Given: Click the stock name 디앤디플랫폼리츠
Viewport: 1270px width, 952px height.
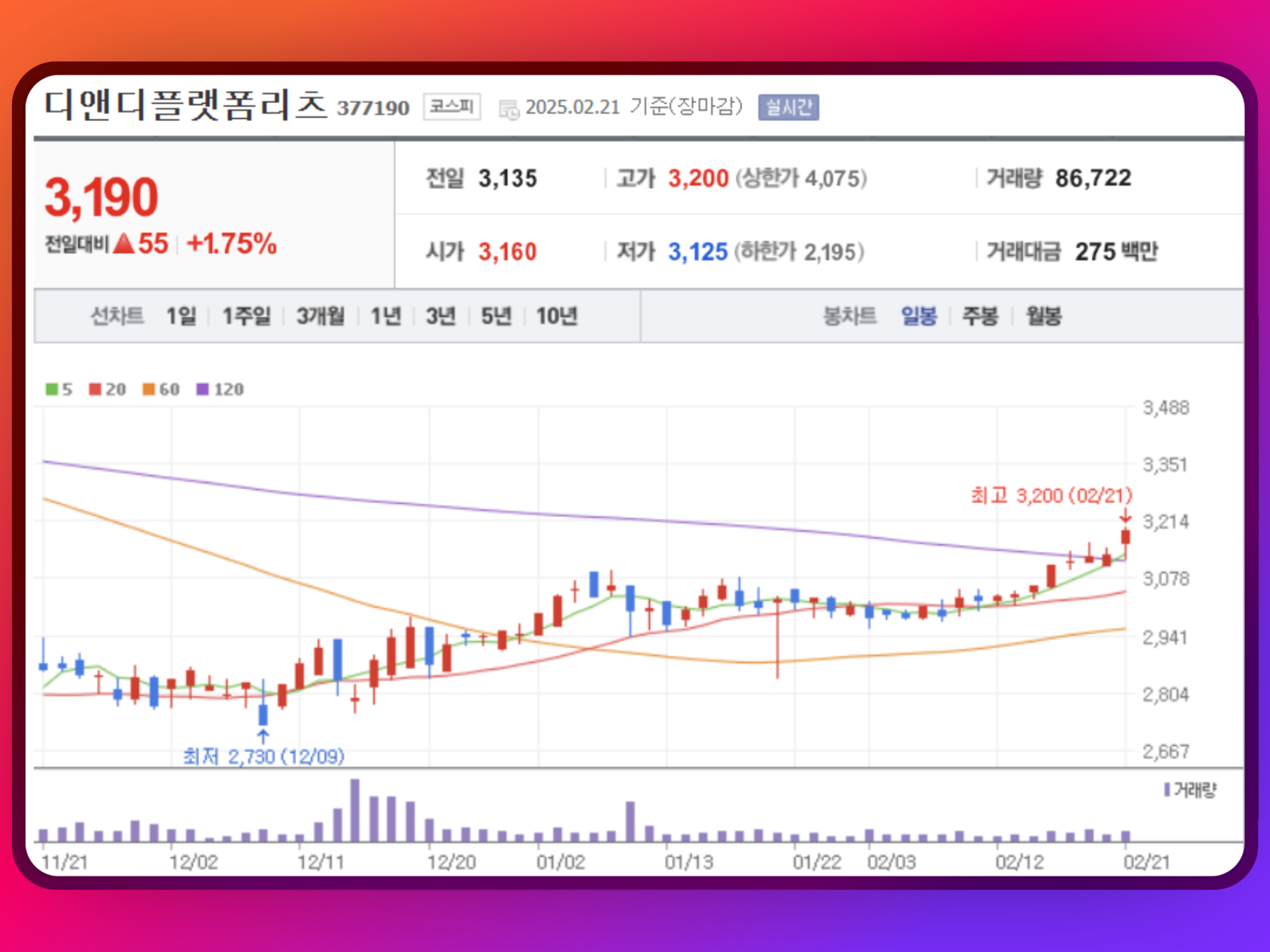Looking at the screenshot, I should click(186, 106).
